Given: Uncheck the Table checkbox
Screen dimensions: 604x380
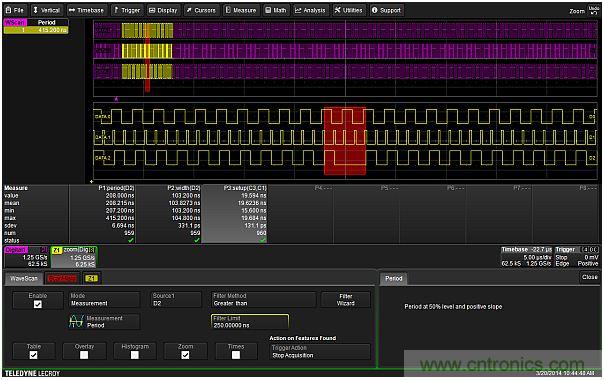Looking at the screenshot, I should (34, 355).
